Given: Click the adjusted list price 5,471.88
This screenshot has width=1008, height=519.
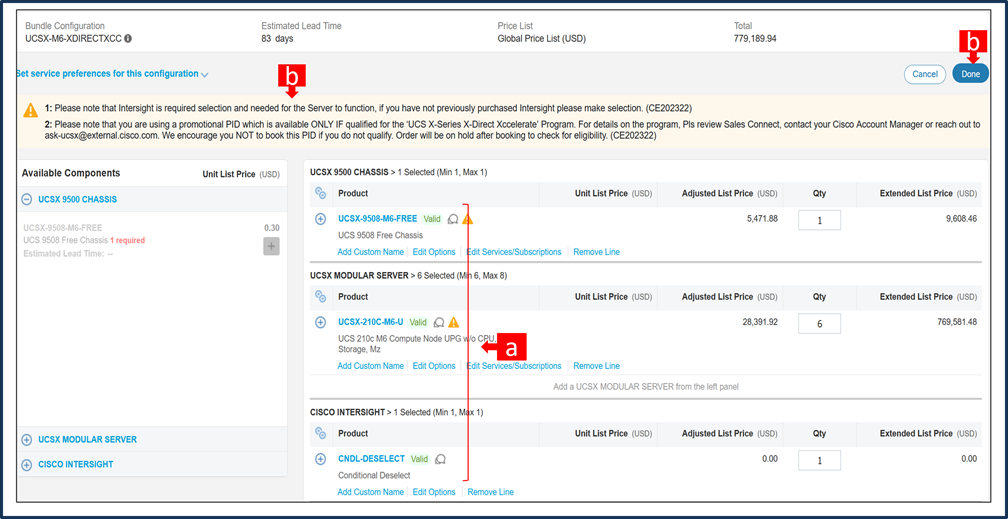Looking at the screenshot, I should tap(763, 219).
